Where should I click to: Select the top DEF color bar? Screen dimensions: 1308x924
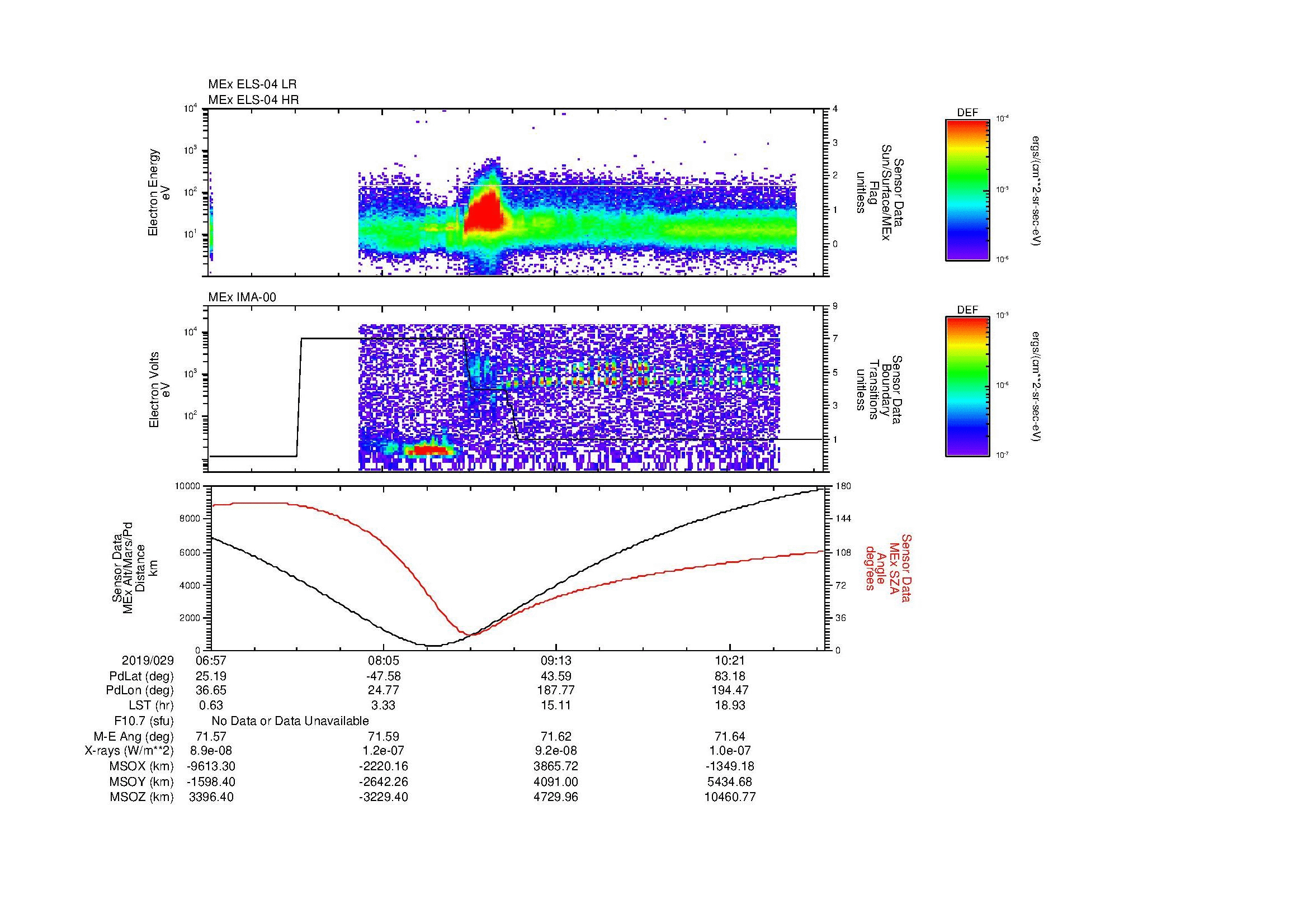point(967,190)
